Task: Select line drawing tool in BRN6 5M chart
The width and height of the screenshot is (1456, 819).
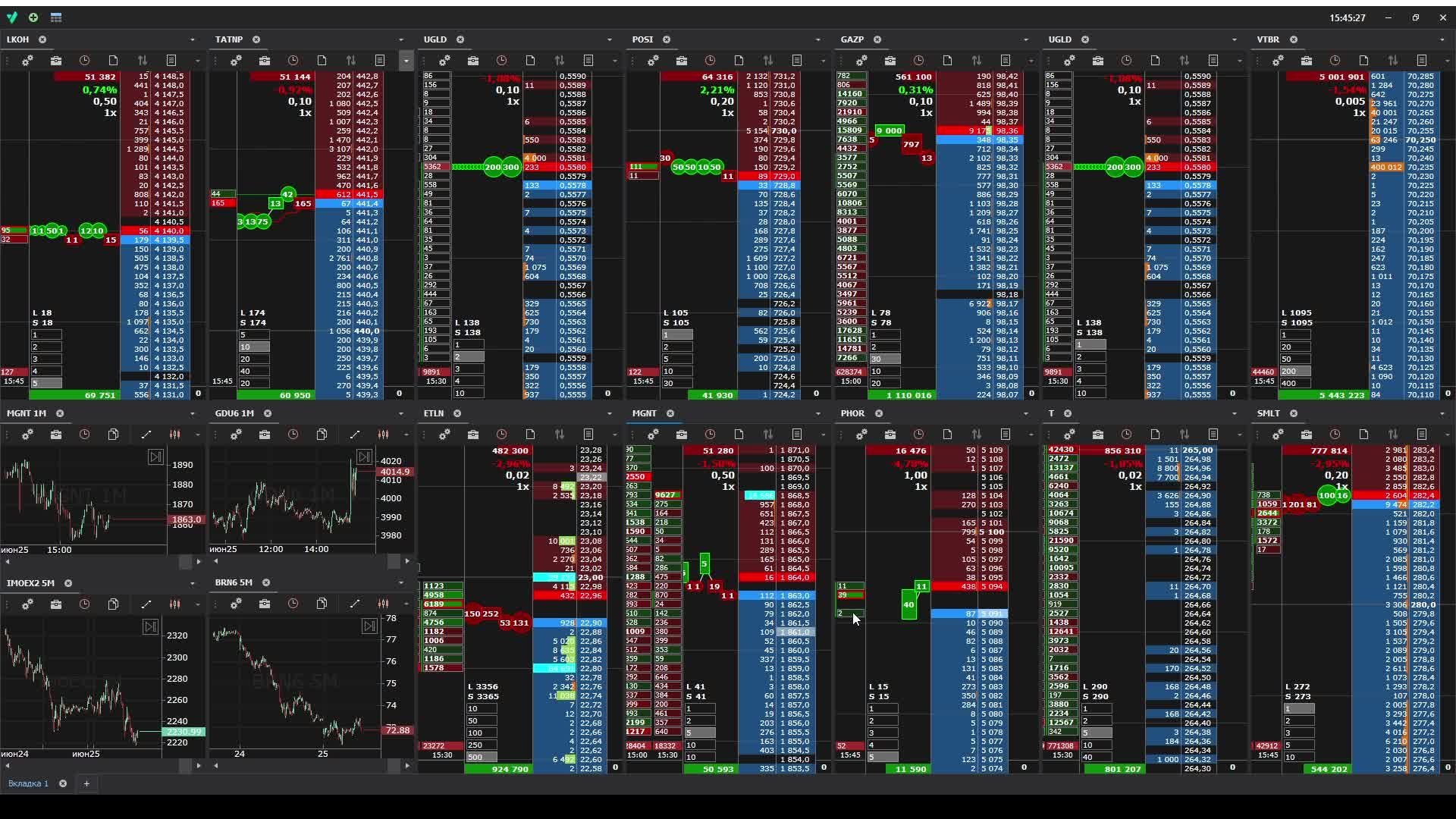Action: click(354, 604)
